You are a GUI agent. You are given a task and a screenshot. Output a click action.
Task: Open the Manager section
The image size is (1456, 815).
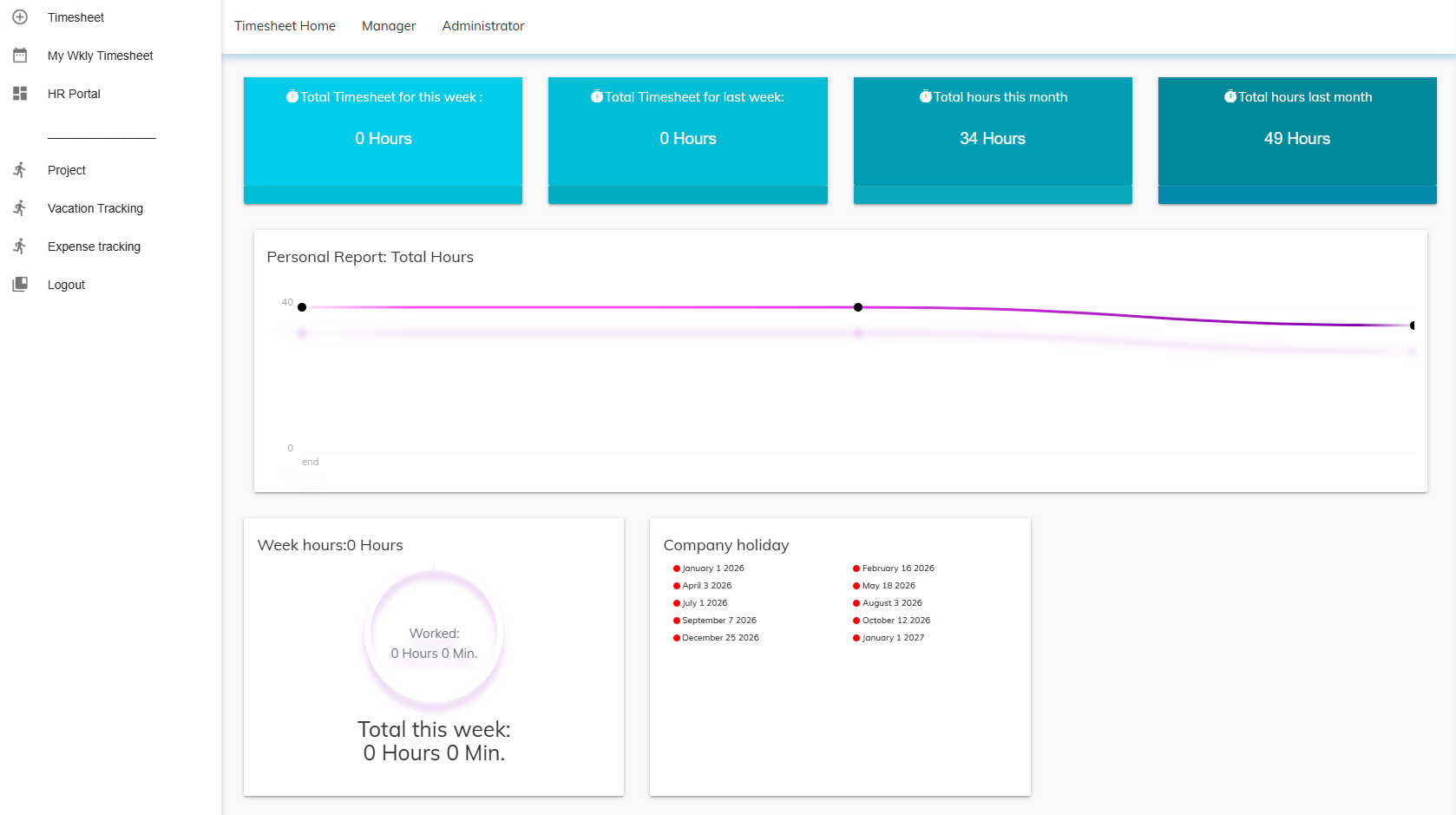pyautogui.click(x=388, y=26)
